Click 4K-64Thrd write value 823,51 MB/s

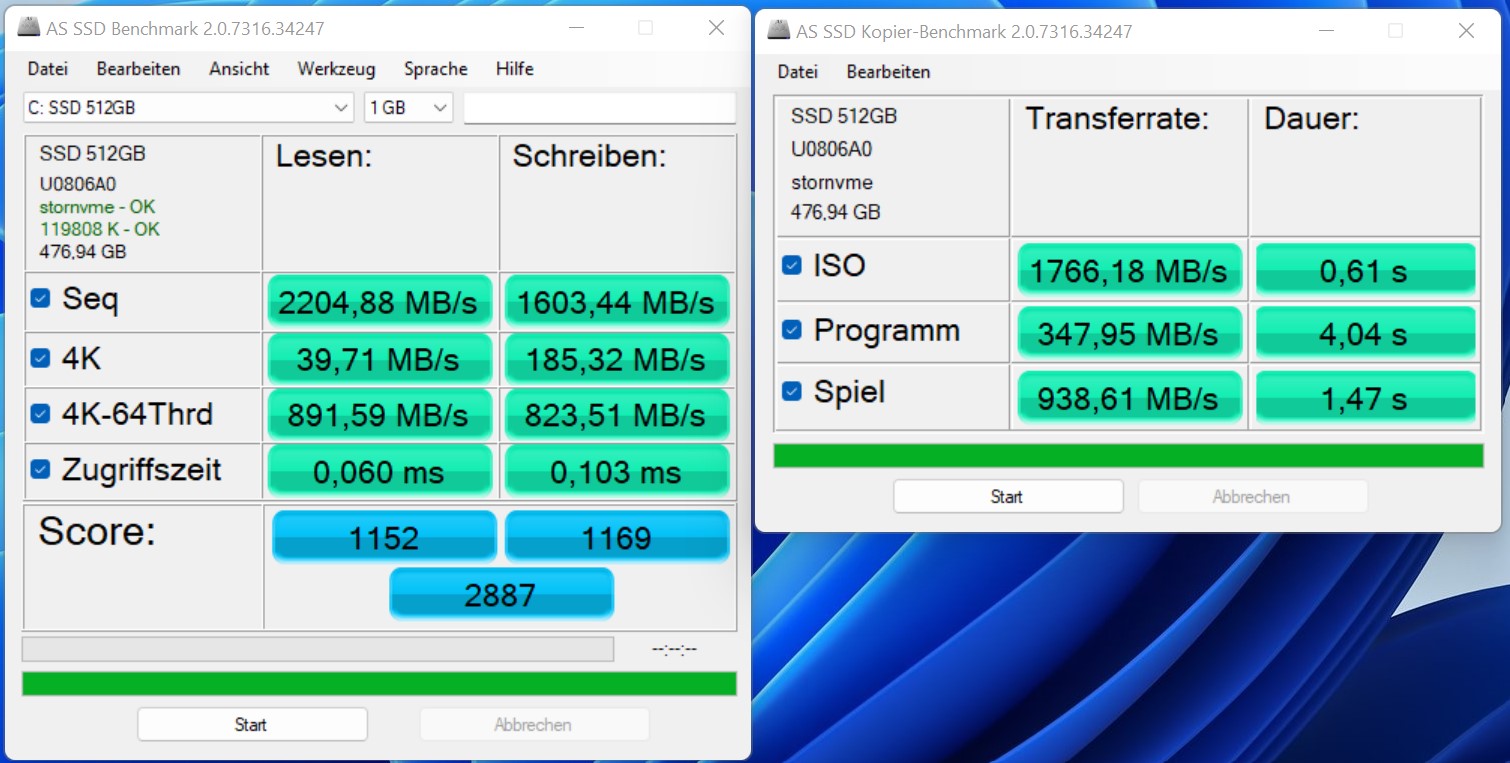pyautogui.click(x=617, y=414)
